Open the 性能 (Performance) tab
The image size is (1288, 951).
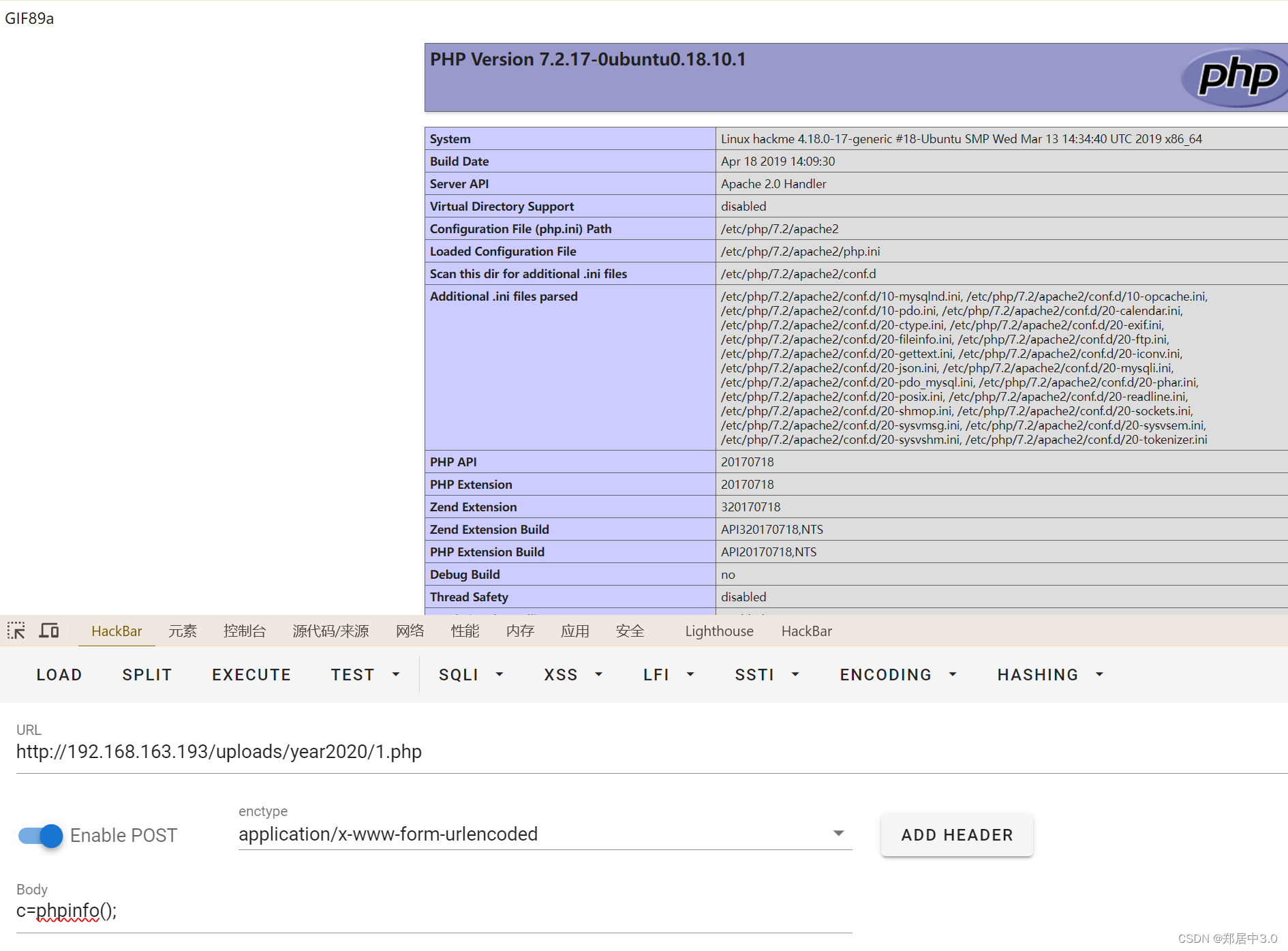(465, 631)
